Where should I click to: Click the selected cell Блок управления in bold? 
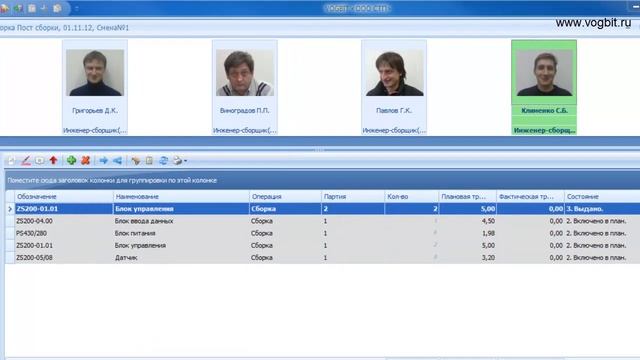(x=181, y=209)
